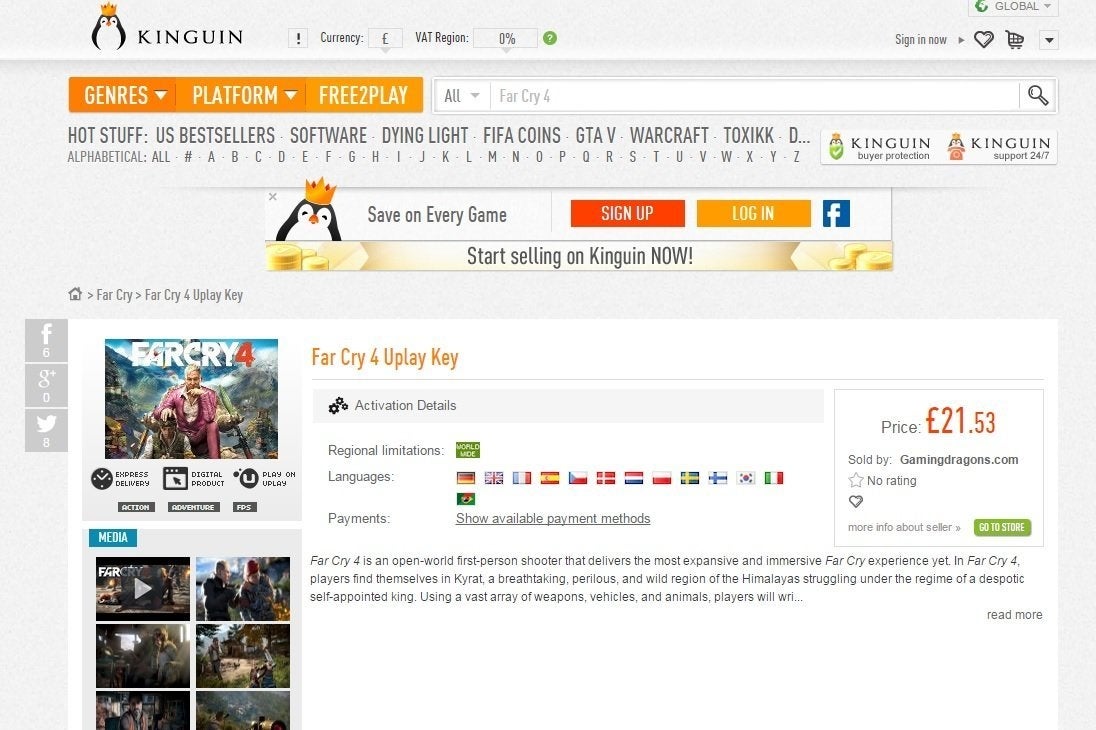Click the seller rating star
Viewport: 1096px width, 730px height.
coord(855,481)
